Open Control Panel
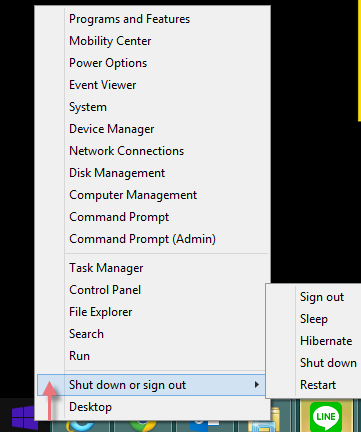This screenshot has height=432, width=361. [x=105, y=290]
